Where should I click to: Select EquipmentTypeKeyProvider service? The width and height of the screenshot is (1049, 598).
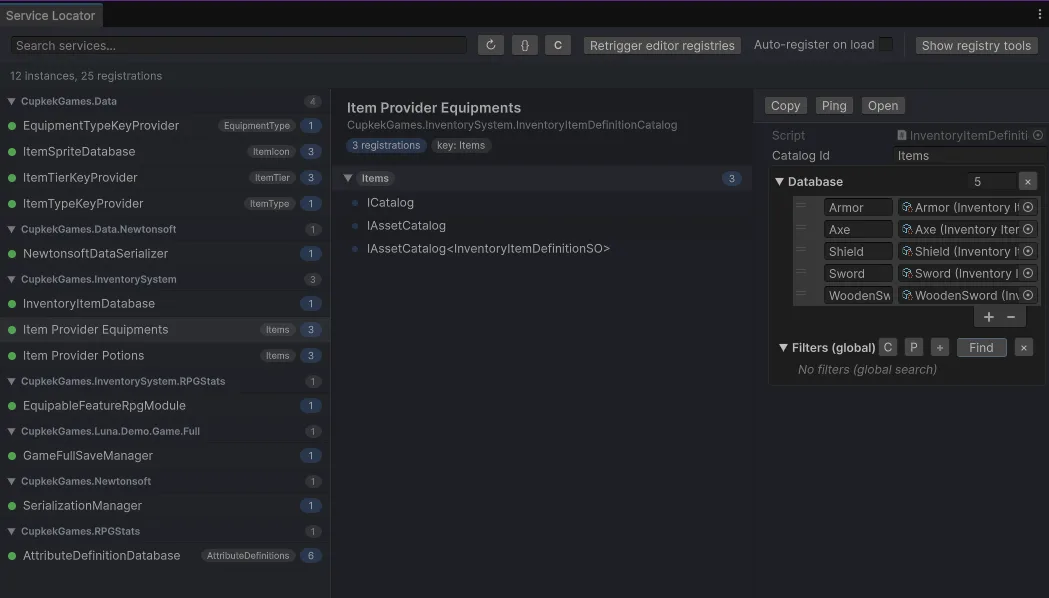click(x=165, y=126)
